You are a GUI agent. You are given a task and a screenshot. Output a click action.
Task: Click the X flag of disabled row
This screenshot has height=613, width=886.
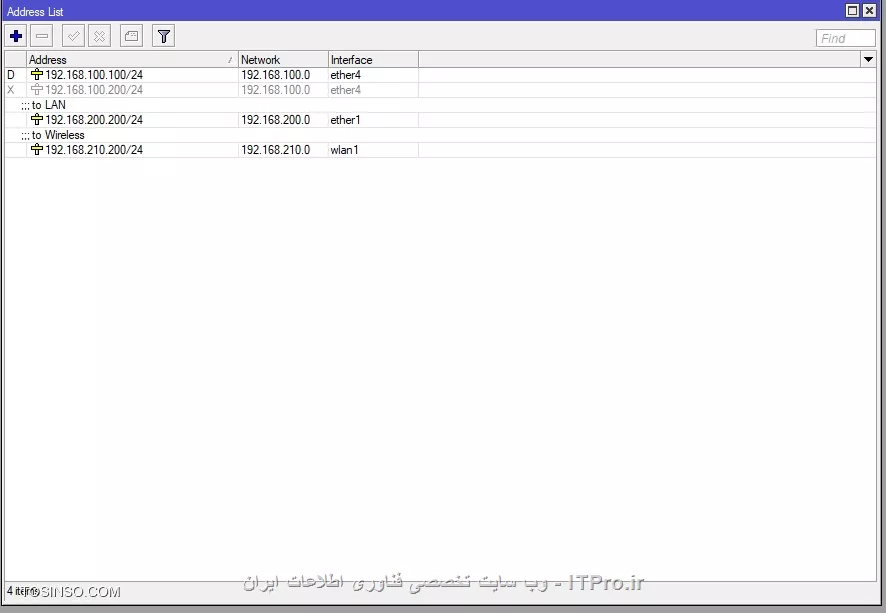pyautogui.click(x=11, y=90)
